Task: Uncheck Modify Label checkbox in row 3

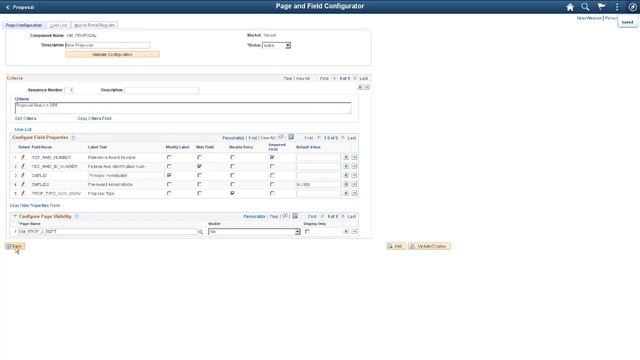Action: pos(169,175)
